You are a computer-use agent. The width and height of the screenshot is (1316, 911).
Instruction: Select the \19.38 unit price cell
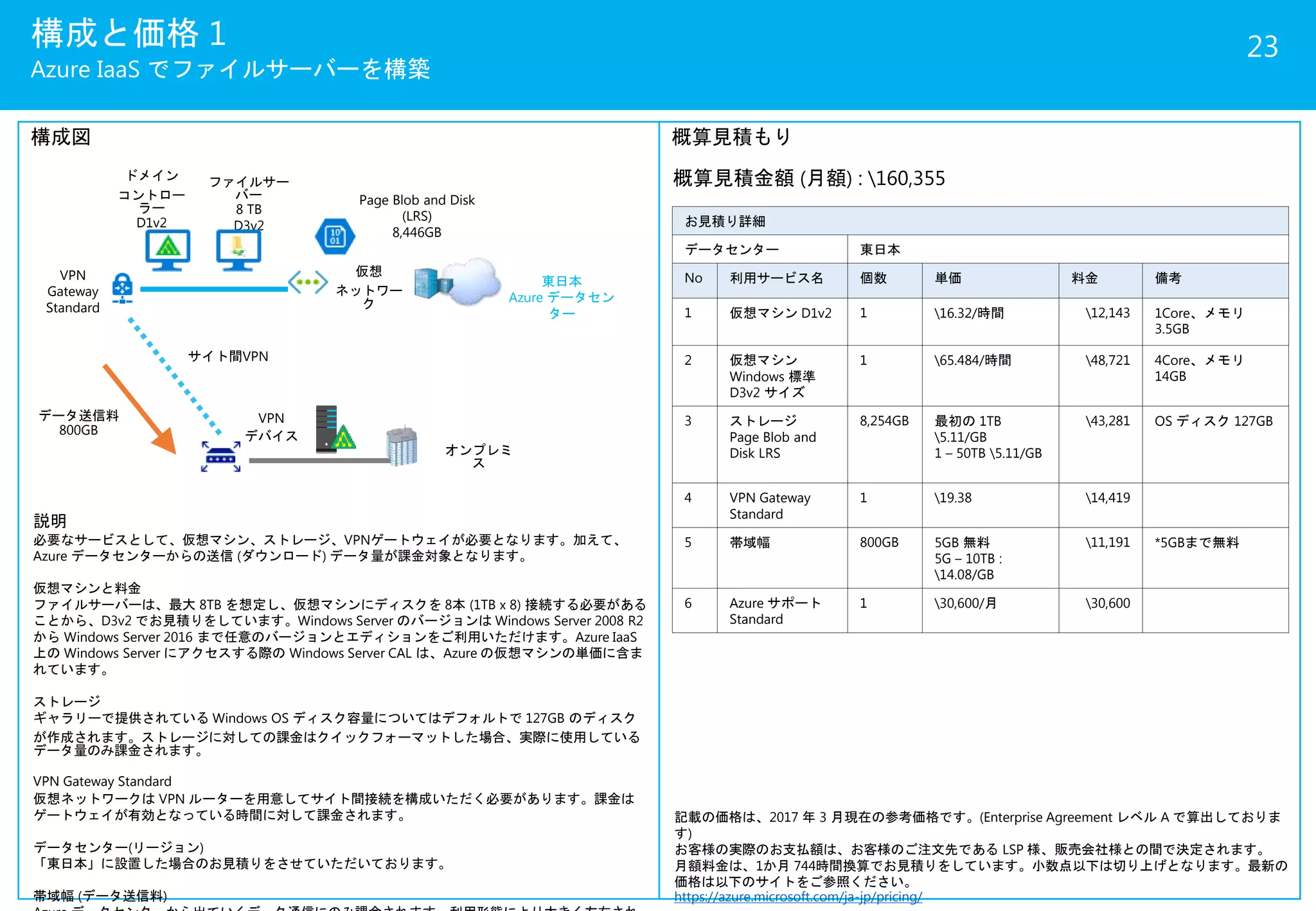pyautogui.click(x=990, y=506)
